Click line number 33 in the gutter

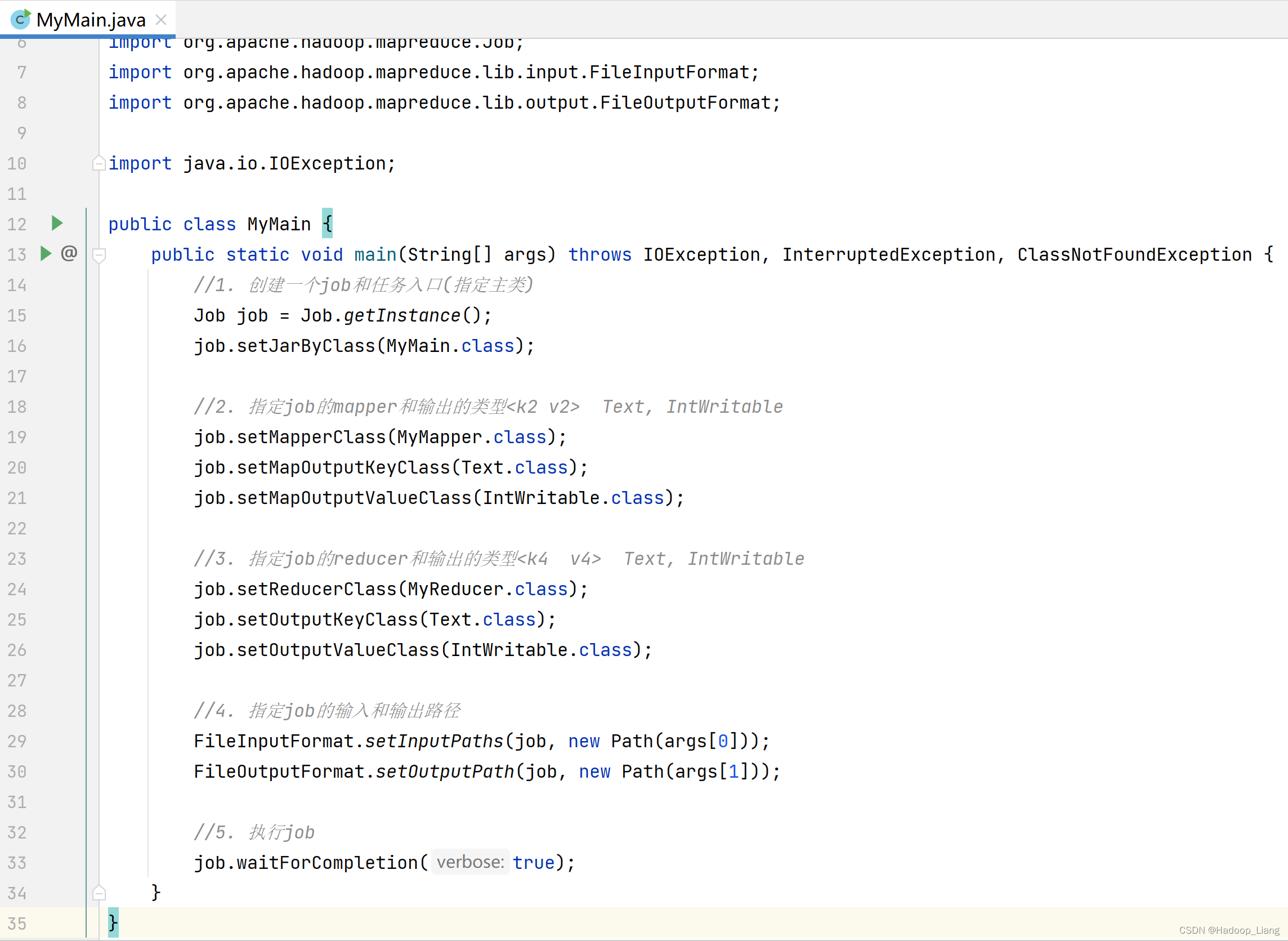[17, 863]
